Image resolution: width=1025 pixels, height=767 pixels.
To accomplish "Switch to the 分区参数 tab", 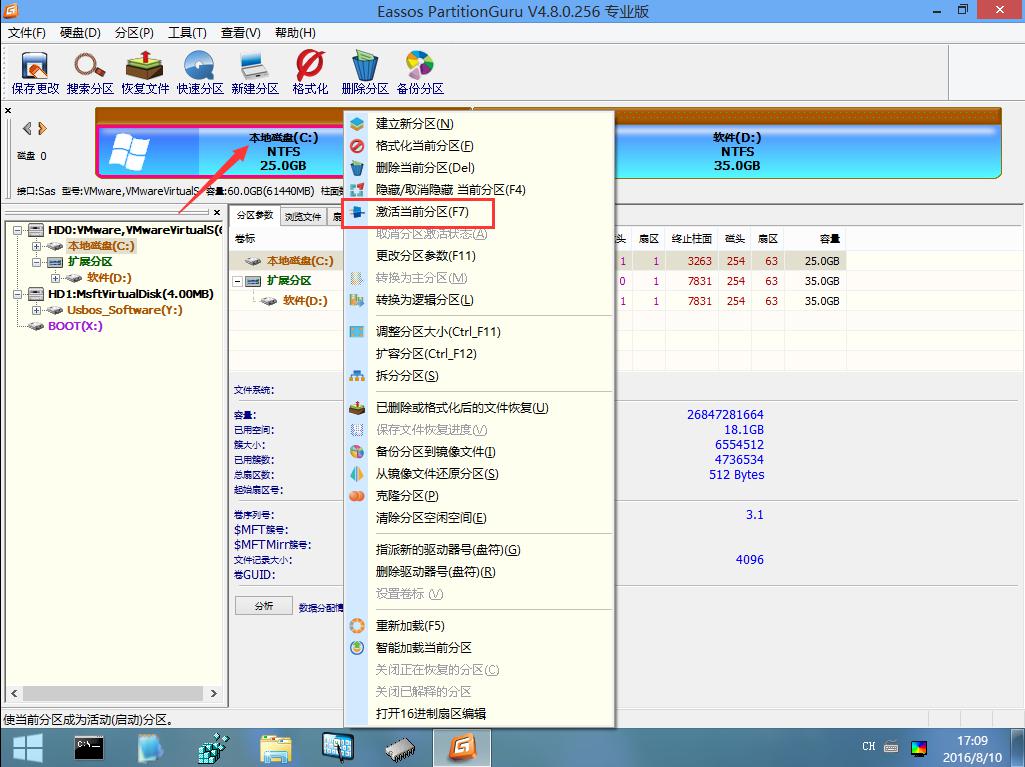I will point(255,215).
